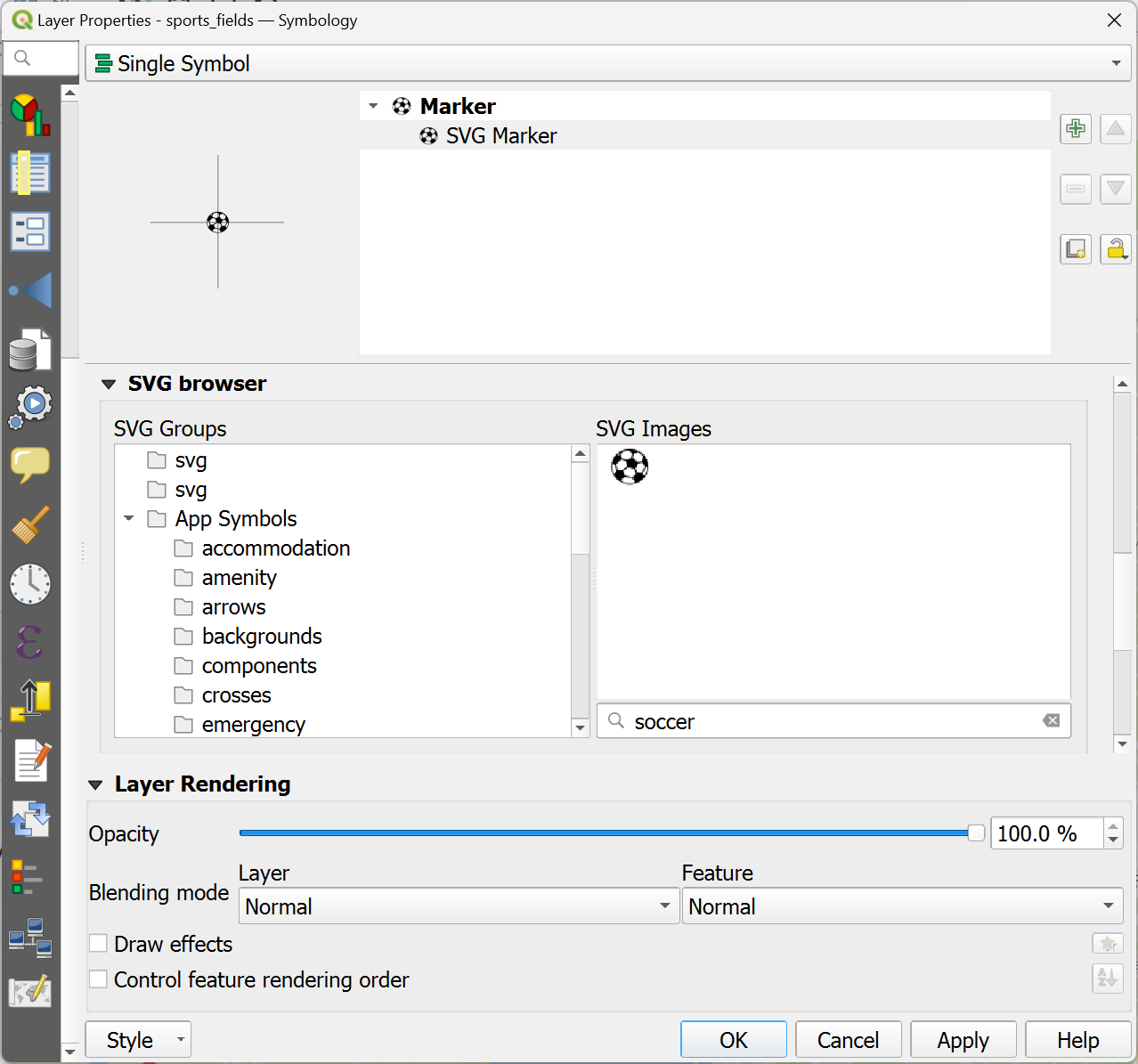The image size is (1138, 1064).
Task: Remove the selected symbol layer
Action: [x=1076, y=189]
